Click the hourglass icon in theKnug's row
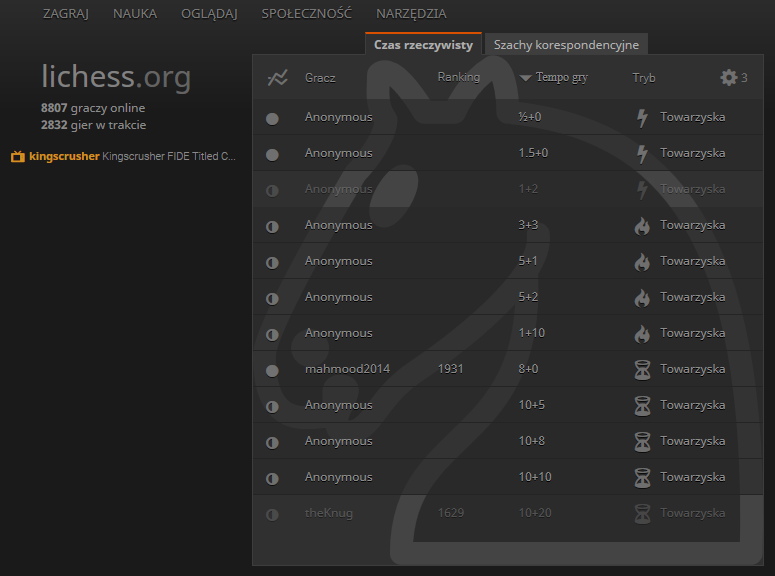This screenshot has width=775, height=576. (x=642, y=514)
